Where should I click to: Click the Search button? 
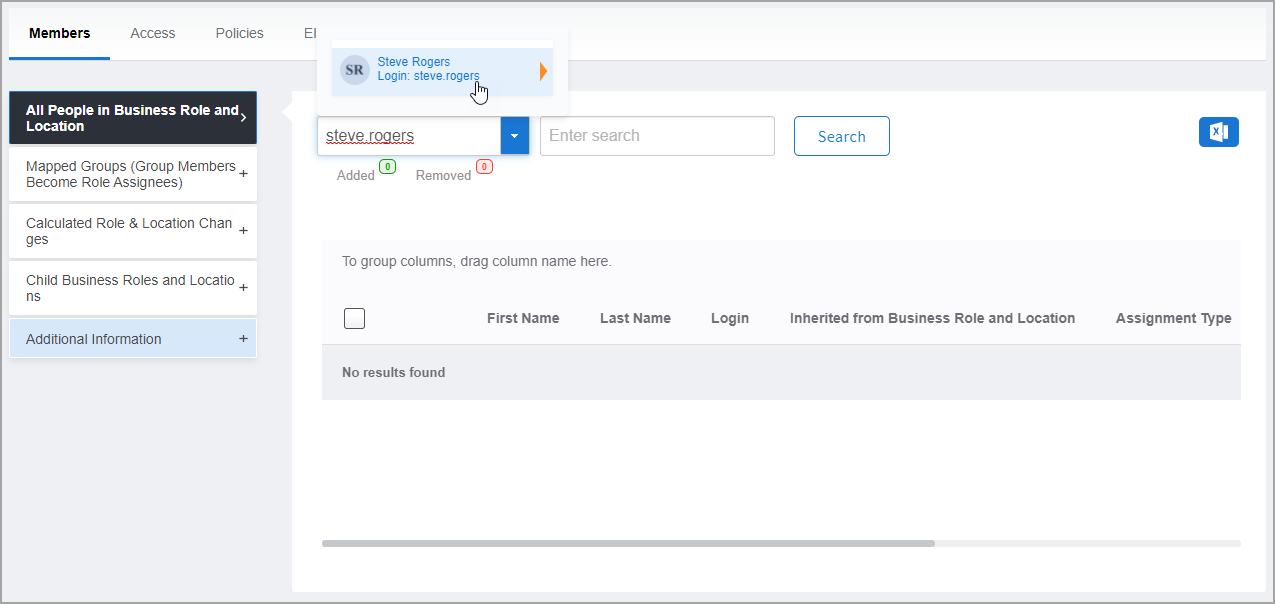click(841, 136)
